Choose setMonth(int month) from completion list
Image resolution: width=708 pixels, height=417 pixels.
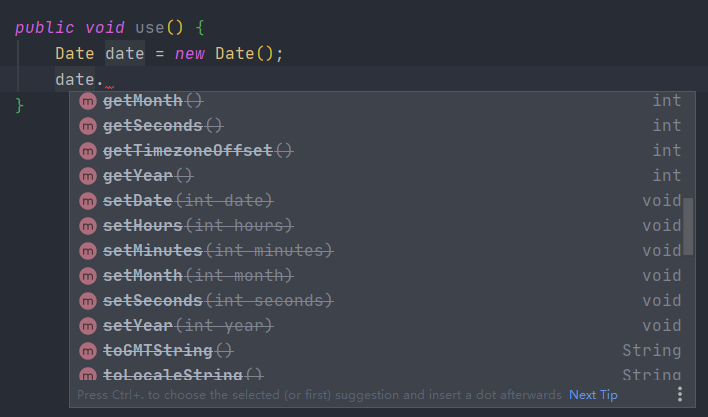382,276
